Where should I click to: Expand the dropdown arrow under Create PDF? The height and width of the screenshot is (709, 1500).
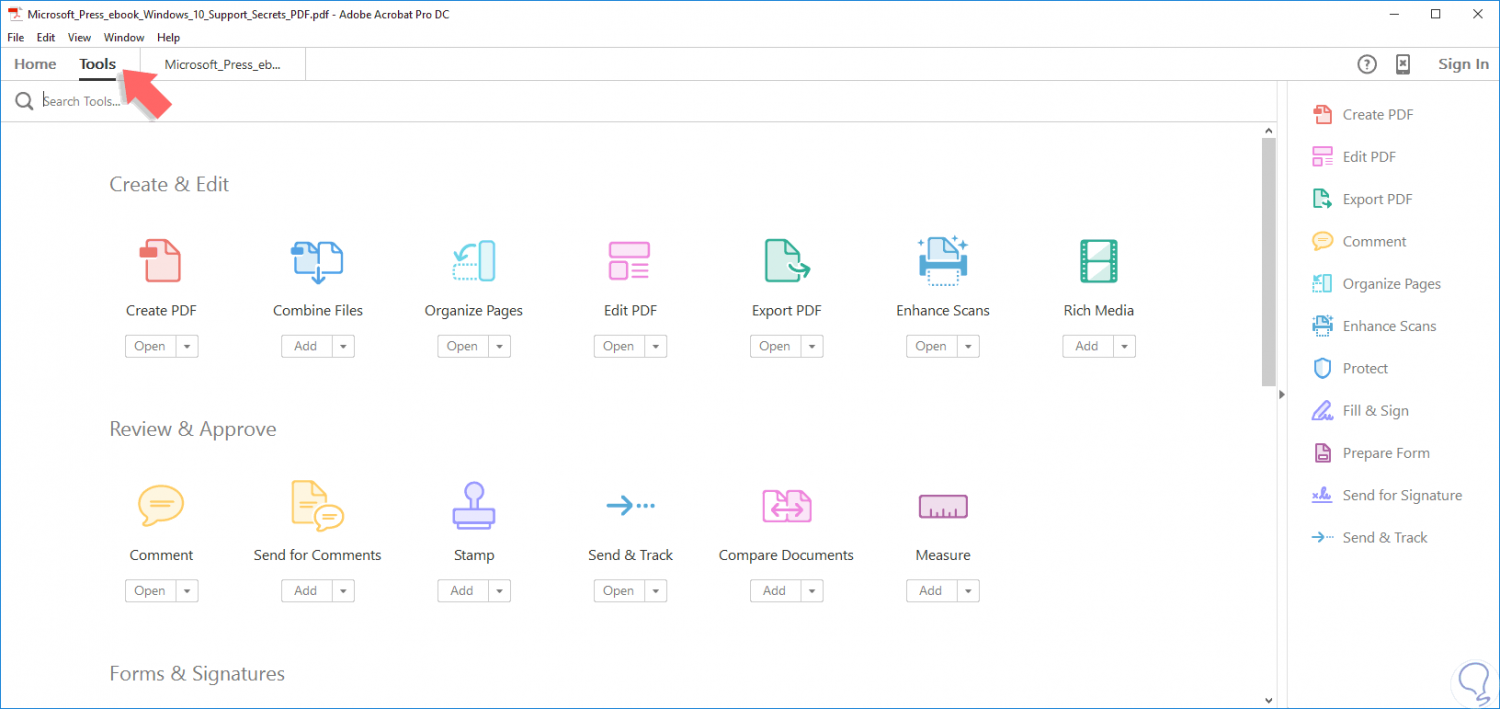tap(187, 347)
